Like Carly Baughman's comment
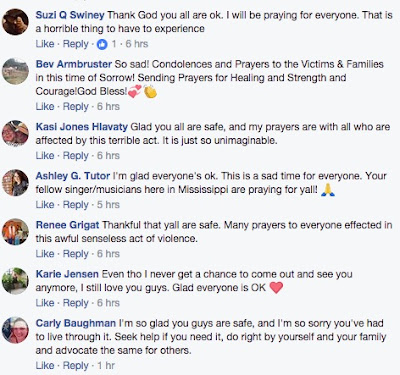This screenshot has width=400, height=375. point(45,365)
